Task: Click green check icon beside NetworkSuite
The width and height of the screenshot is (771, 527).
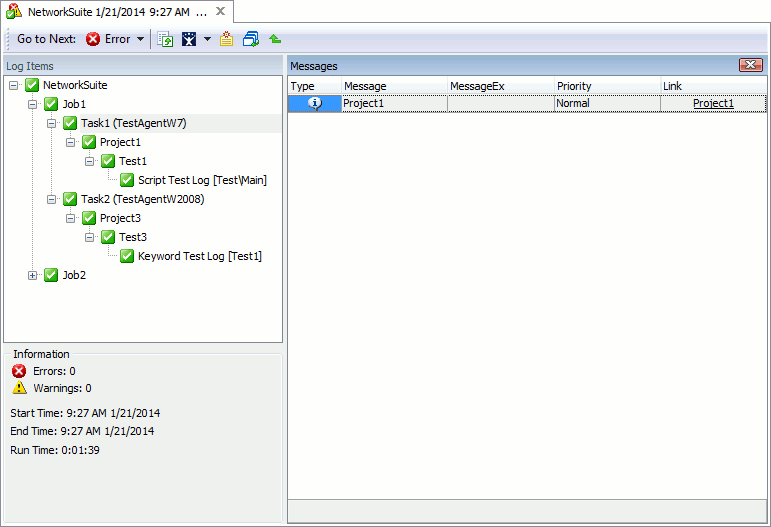Action: 32,85
